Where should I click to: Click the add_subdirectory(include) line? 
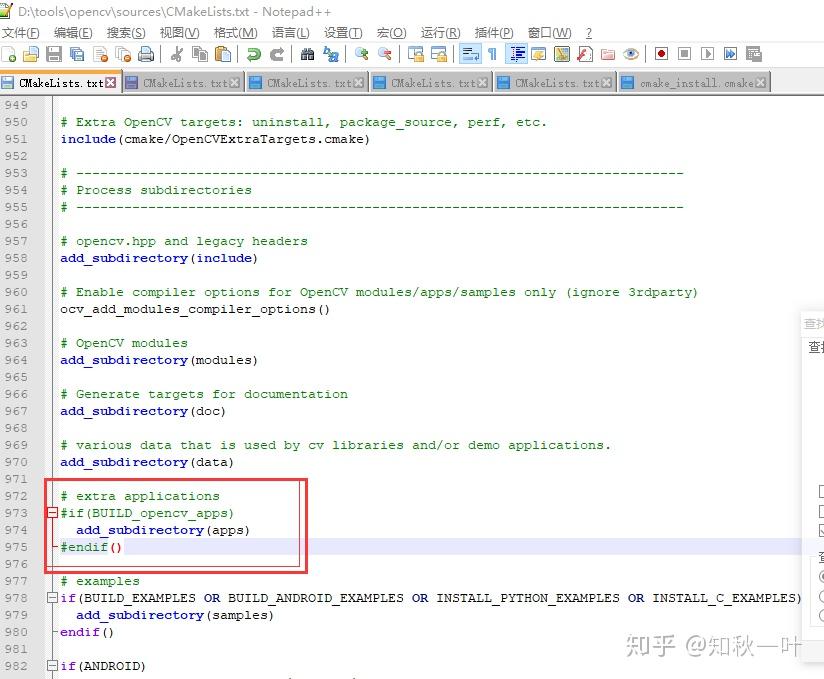pos(159,258)
